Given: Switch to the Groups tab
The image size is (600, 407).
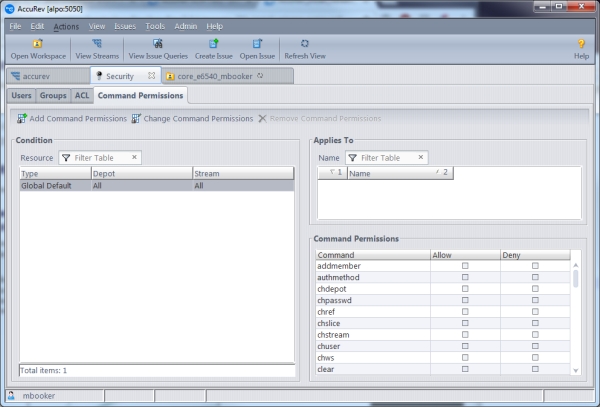Looking at the screenshot, I should point(53,96).
